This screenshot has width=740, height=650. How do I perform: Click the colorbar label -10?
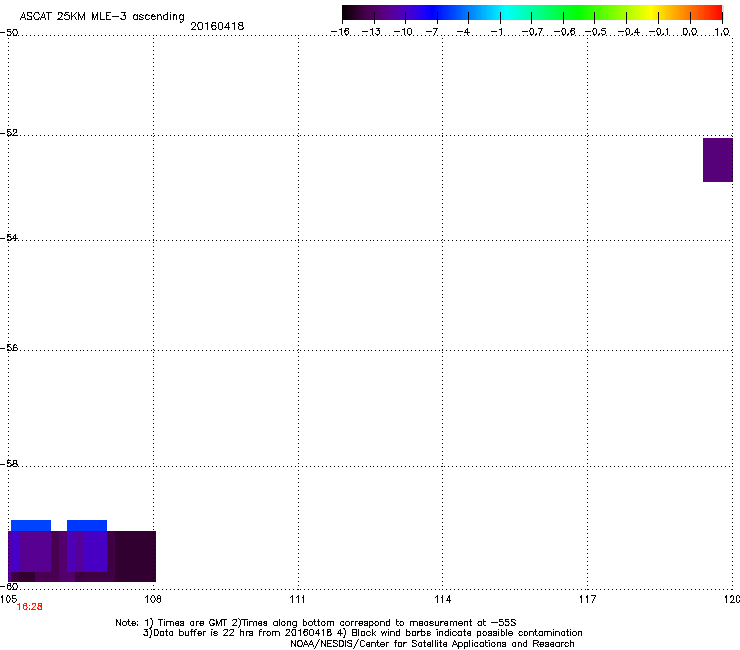coord(403,32)
